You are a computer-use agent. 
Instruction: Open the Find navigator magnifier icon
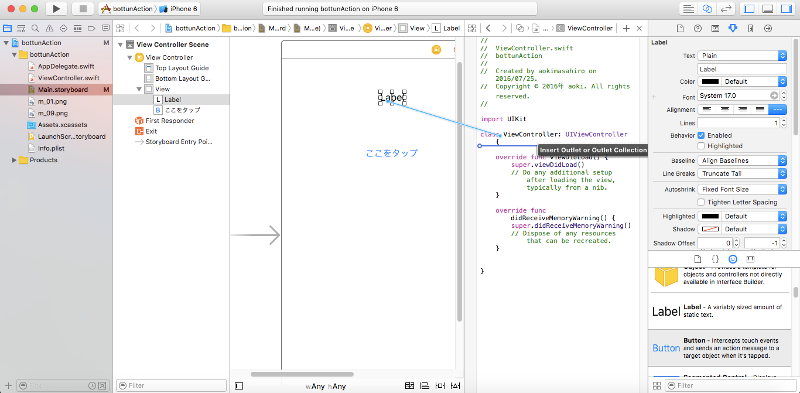35,28
